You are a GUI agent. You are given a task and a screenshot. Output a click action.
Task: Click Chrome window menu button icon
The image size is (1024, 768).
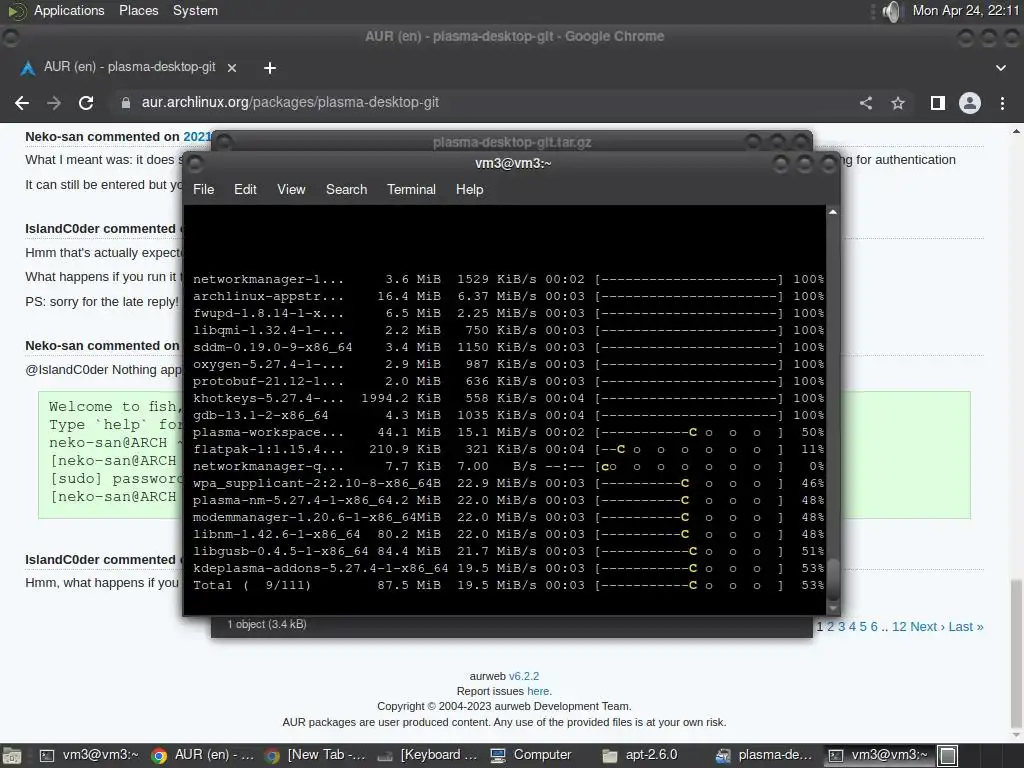(10, 37)
